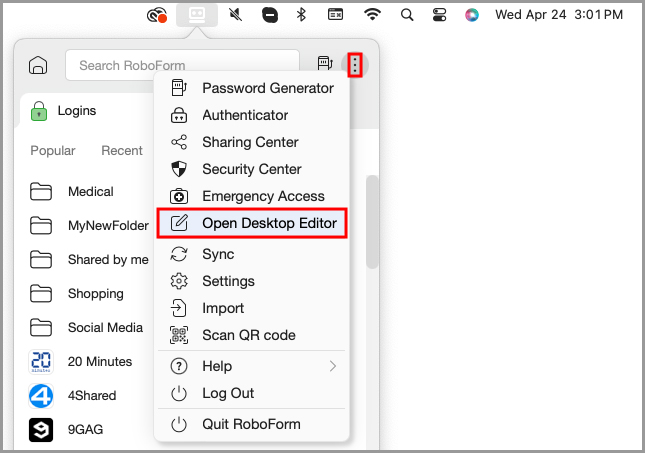Expand the Help submenu
Screen dimensions: 645x453
coord(252,366)
